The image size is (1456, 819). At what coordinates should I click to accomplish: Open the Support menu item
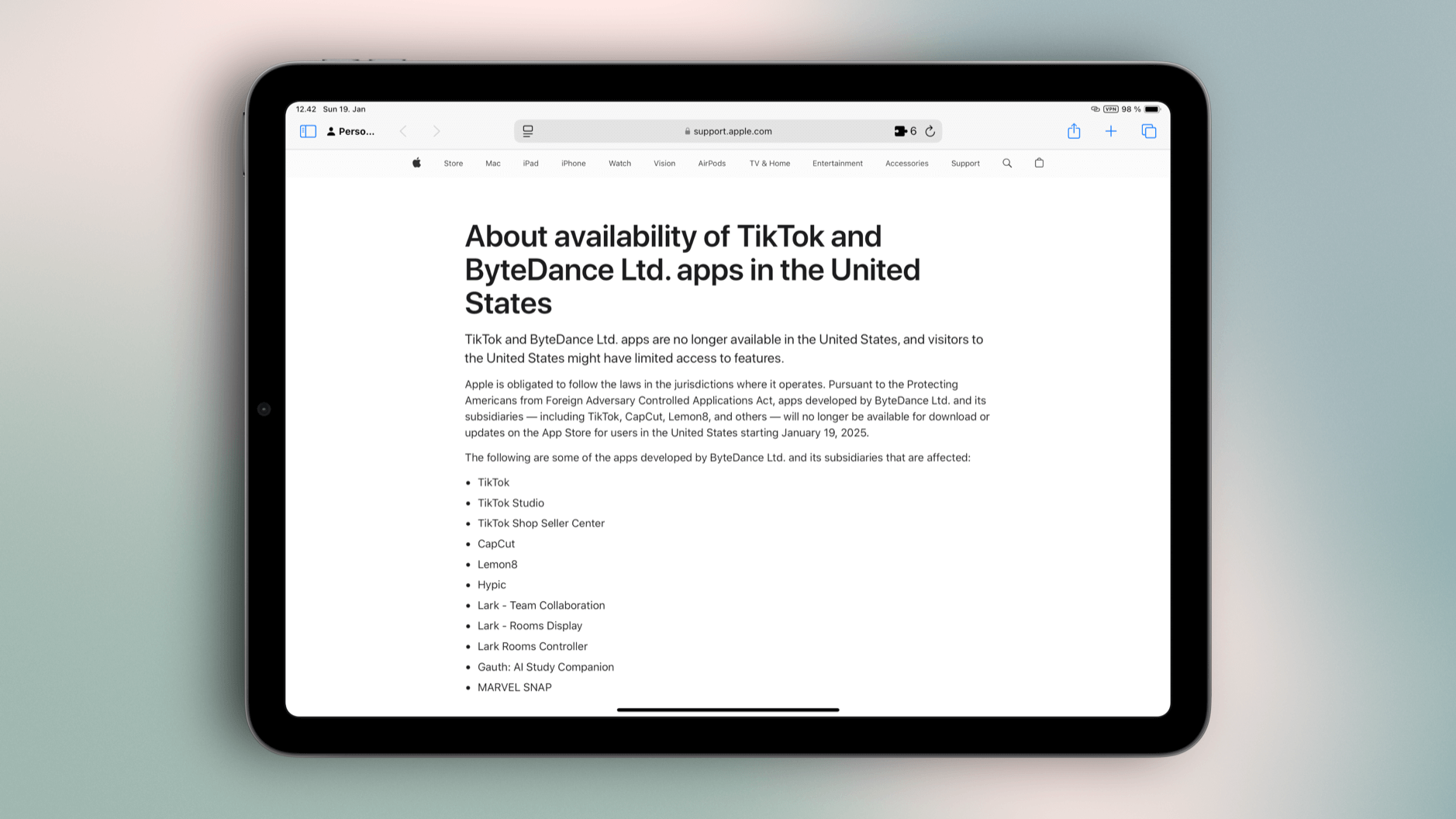click(965, 164)
